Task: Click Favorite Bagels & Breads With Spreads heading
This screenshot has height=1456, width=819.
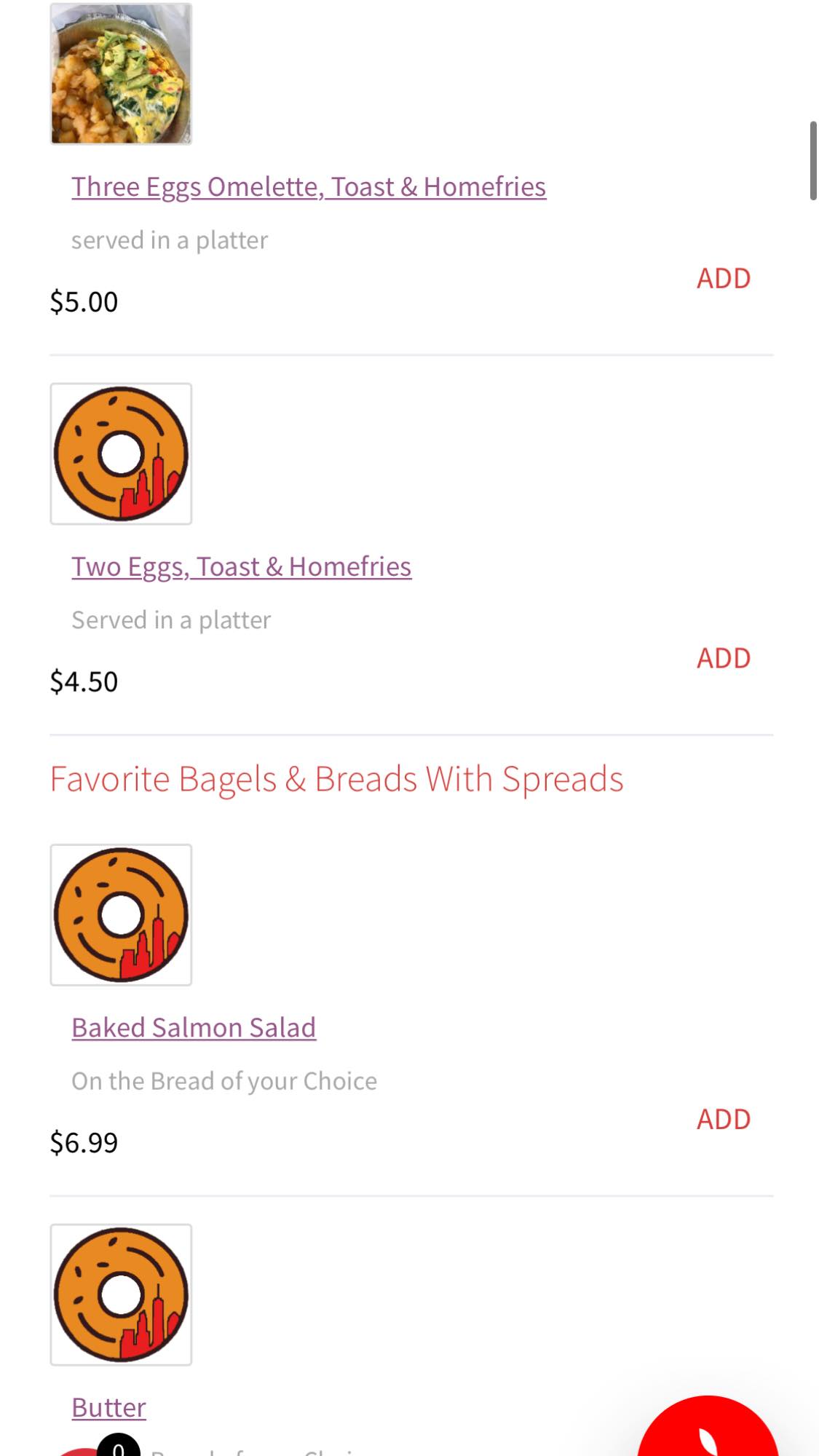Action: tap(336, 779)
